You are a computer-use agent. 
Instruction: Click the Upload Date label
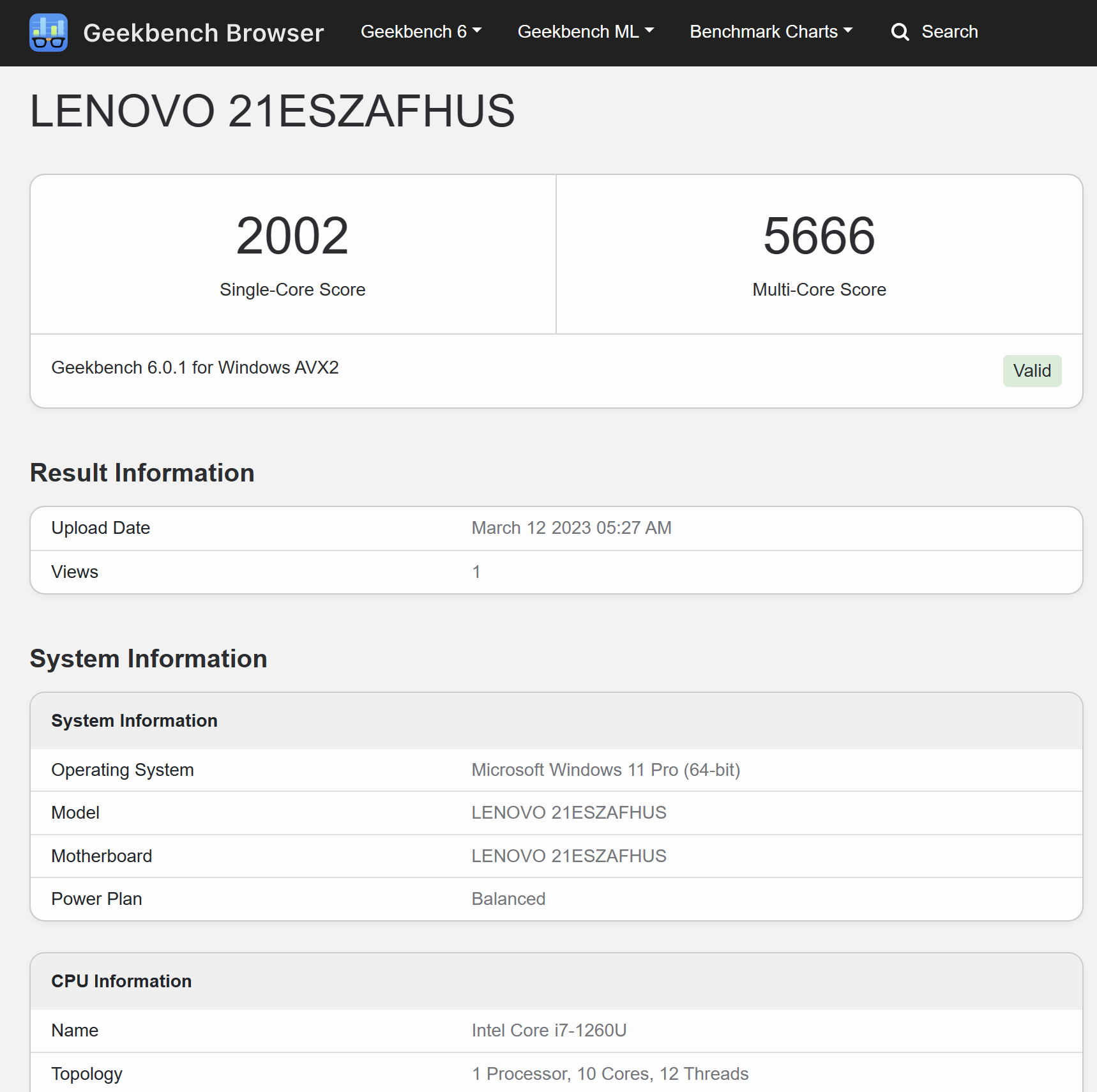pyautogui.click(x=101, y=527)
